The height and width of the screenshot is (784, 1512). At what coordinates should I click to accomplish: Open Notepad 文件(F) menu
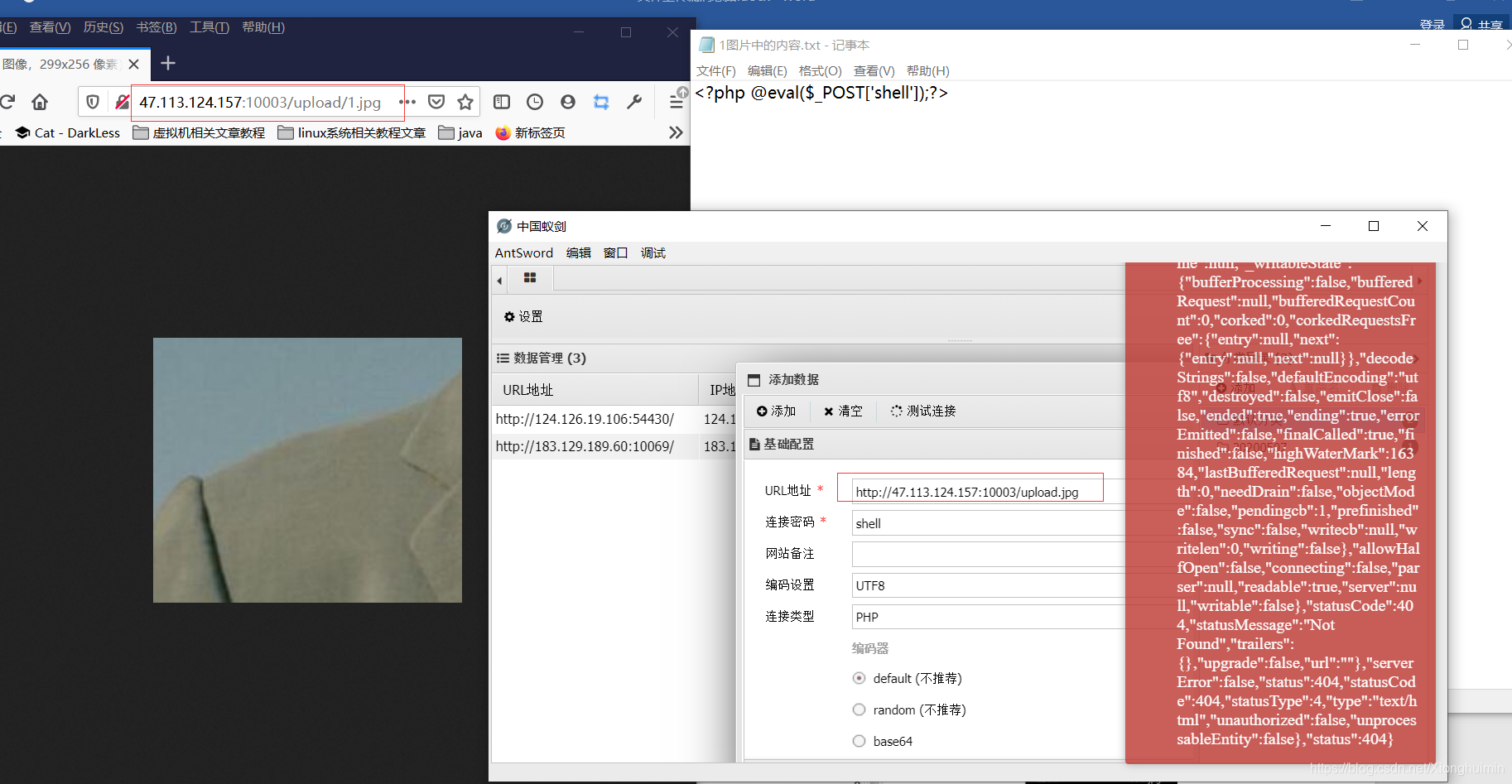(716, 71)
